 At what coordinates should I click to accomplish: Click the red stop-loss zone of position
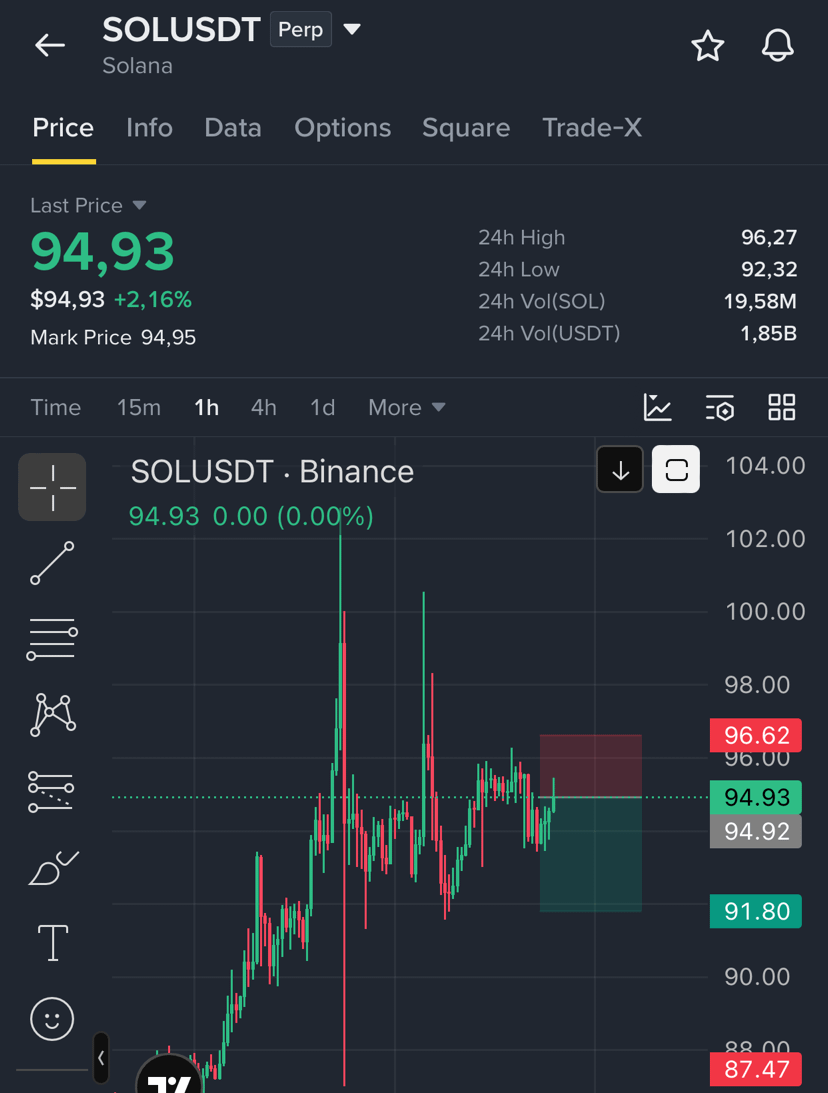pyautogui.click(x=590, y=765)
